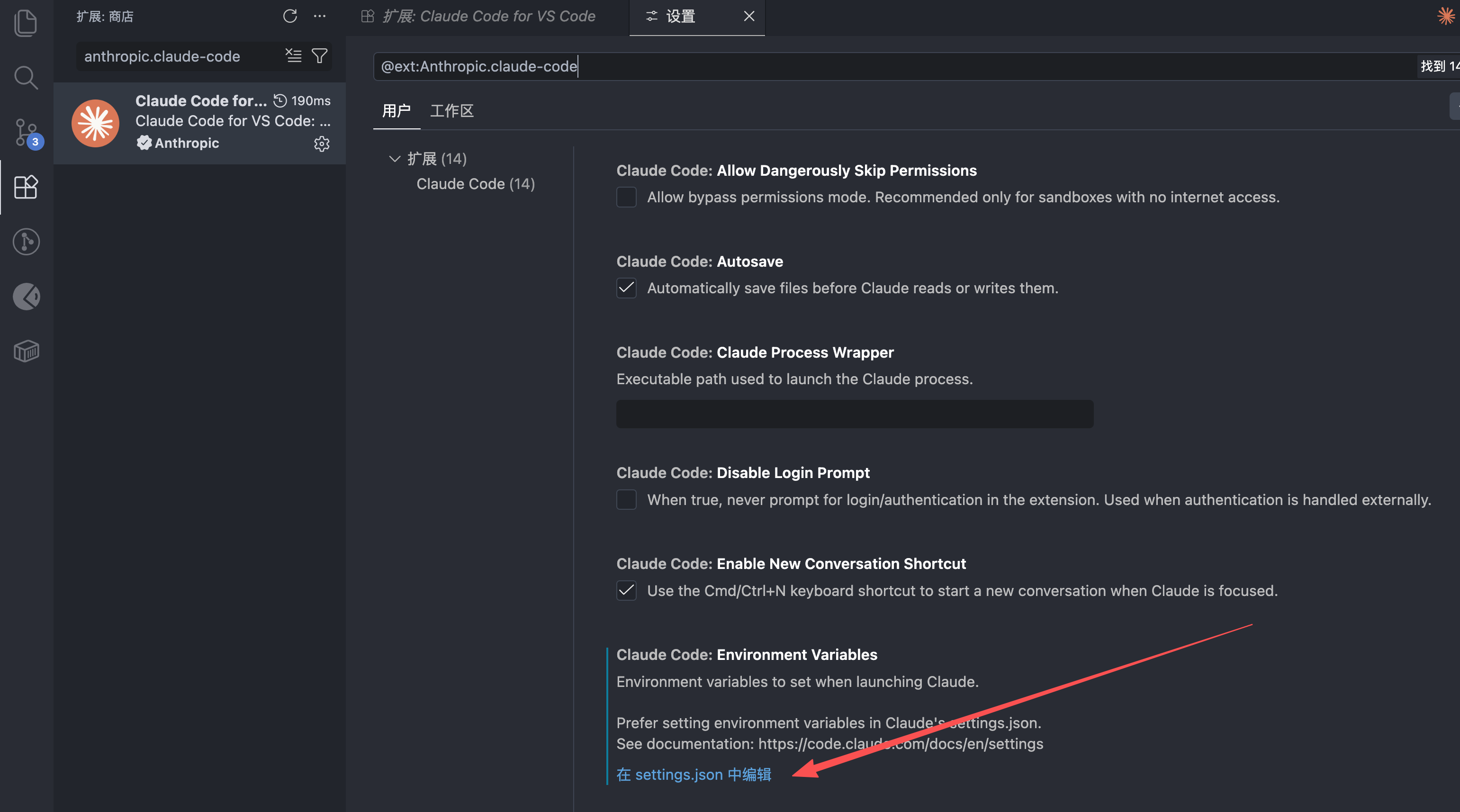
Task: Uncheck Enable New Conversation Shortcut
Action: (626, 591)
